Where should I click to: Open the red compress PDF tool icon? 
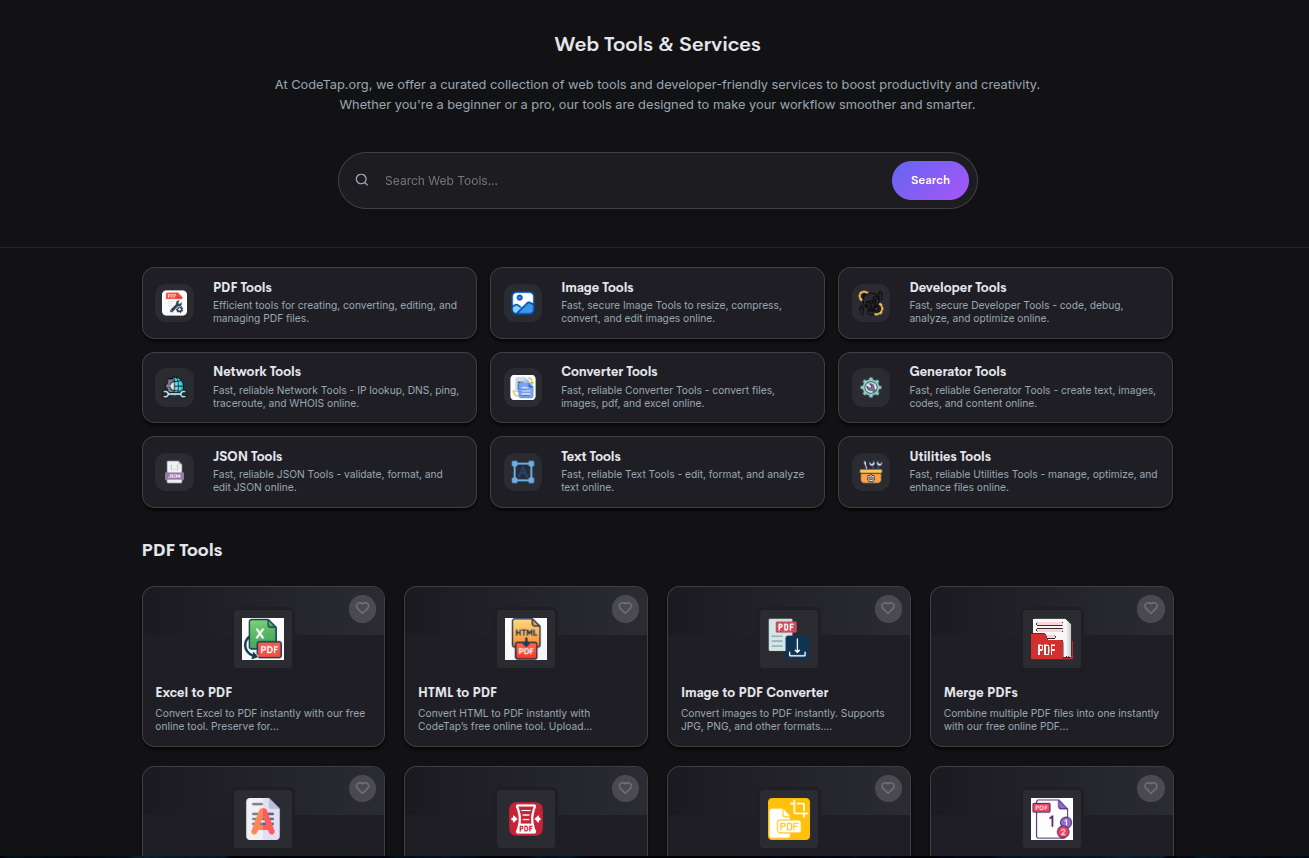pos(526,819)
